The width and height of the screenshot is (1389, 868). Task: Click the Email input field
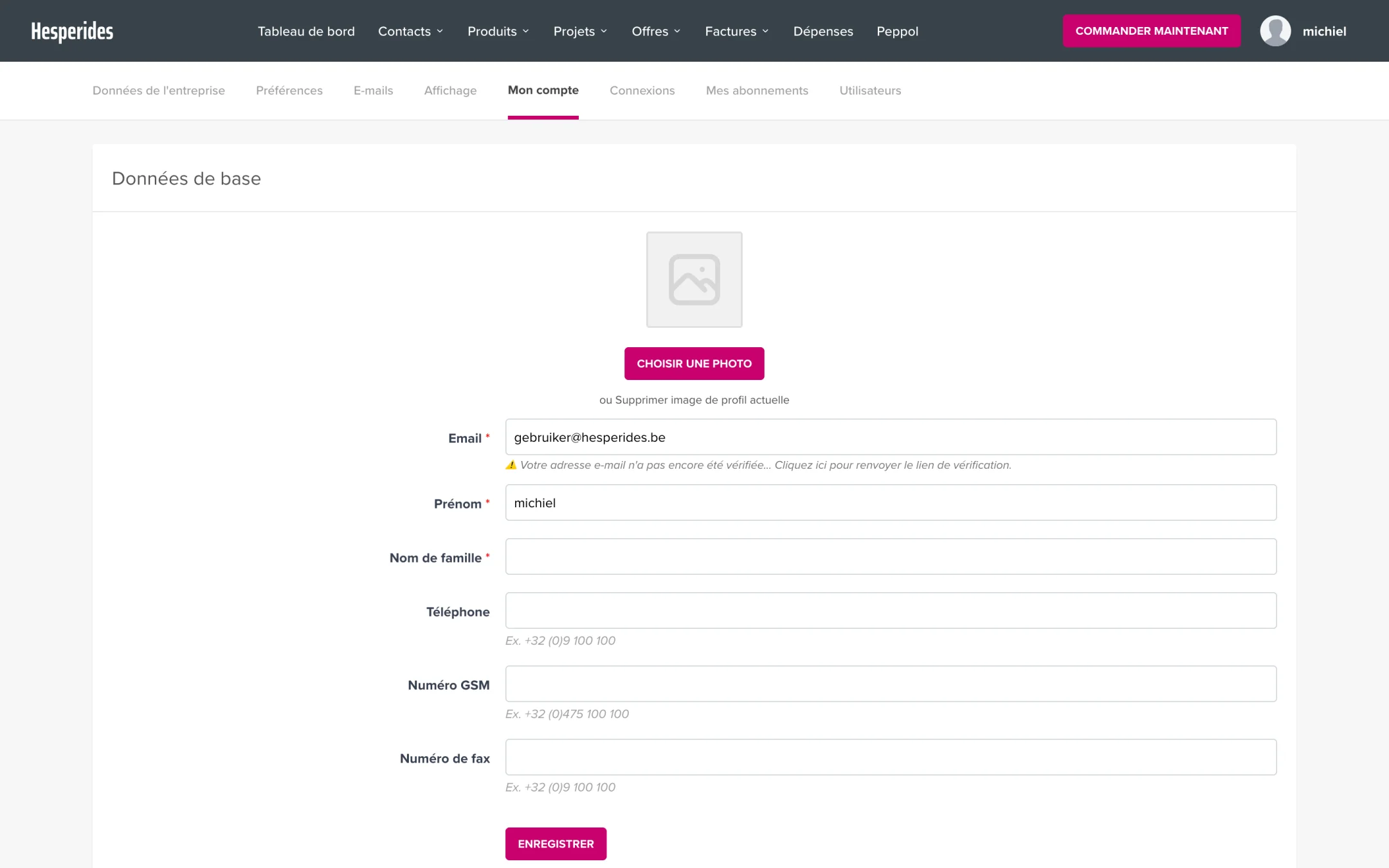pyautogui.click(x=891, y=437)
